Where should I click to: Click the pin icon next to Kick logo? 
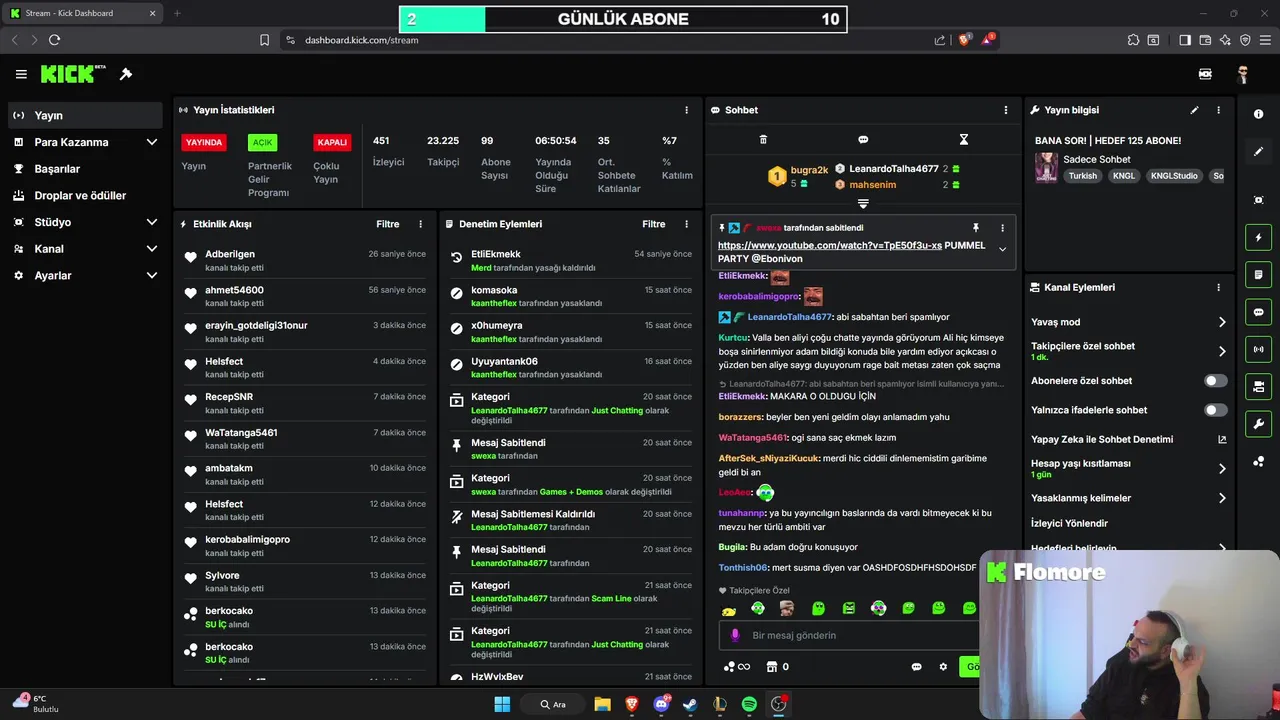126,74
